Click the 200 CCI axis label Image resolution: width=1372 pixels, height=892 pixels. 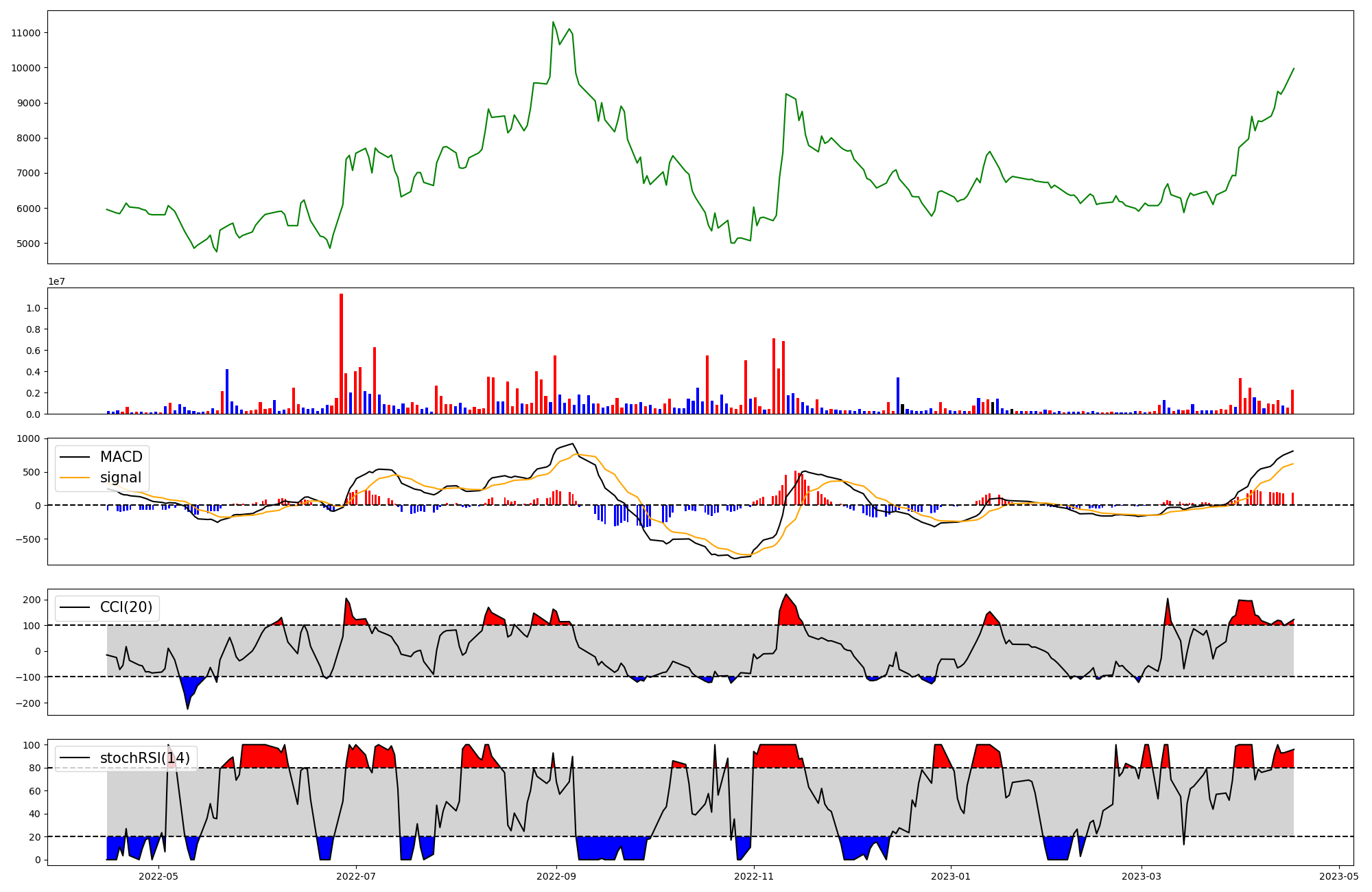coord(32,600)
